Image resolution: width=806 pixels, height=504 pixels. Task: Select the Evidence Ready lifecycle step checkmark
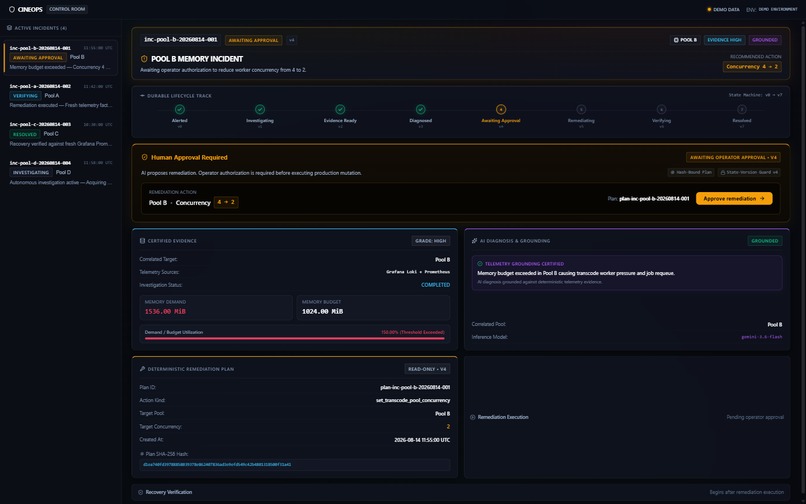[340, 109]
